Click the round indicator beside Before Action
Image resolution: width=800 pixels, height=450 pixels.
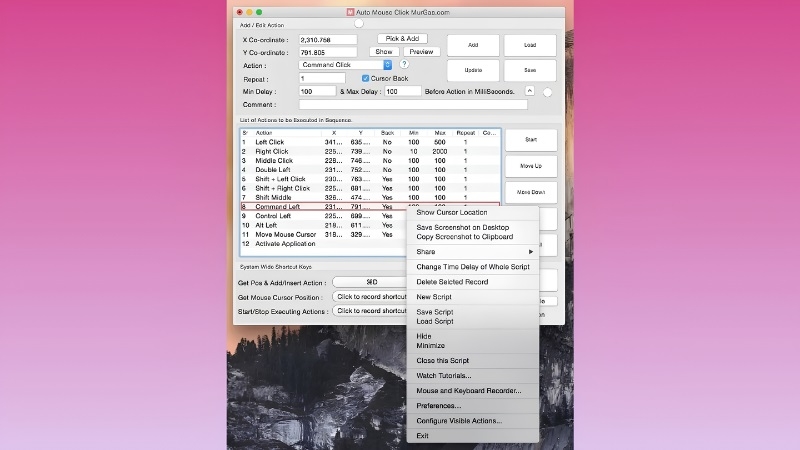547,93
